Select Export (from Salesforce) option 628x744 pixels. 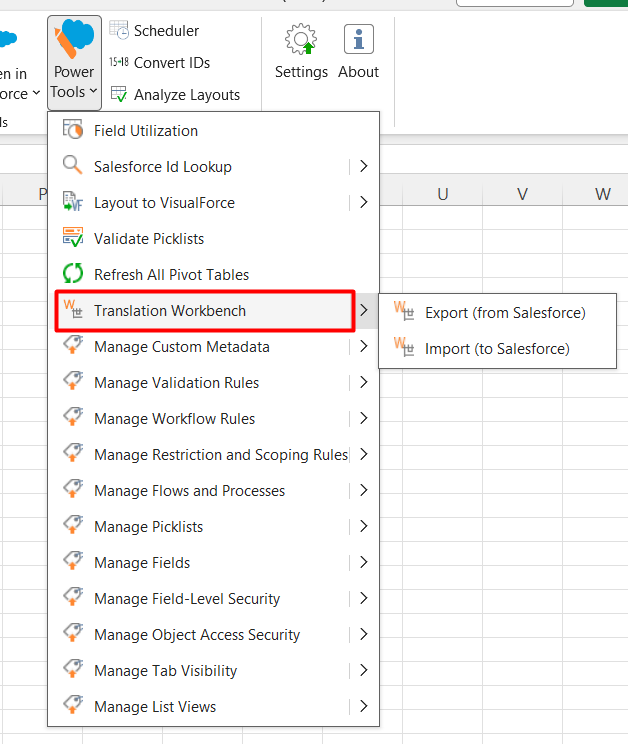pyautogui.click(x=505, y=313)
